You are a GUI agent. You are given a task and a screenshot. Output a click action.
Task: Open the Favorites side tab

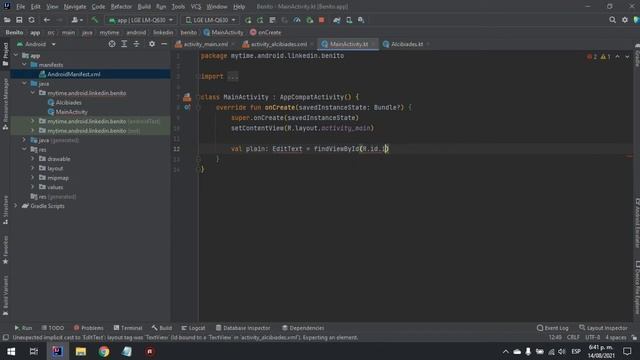(x=5, y=250)
